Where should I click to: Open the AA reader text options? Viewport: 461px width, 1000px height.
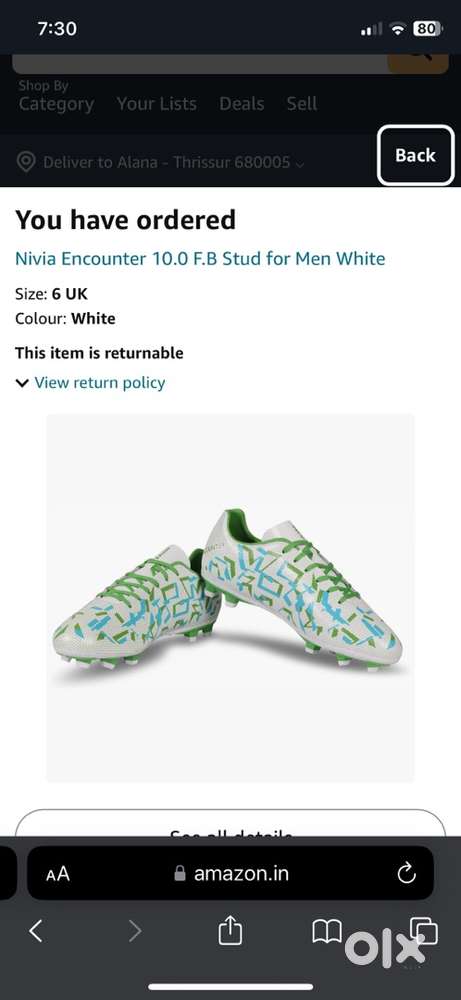point(57,874)
